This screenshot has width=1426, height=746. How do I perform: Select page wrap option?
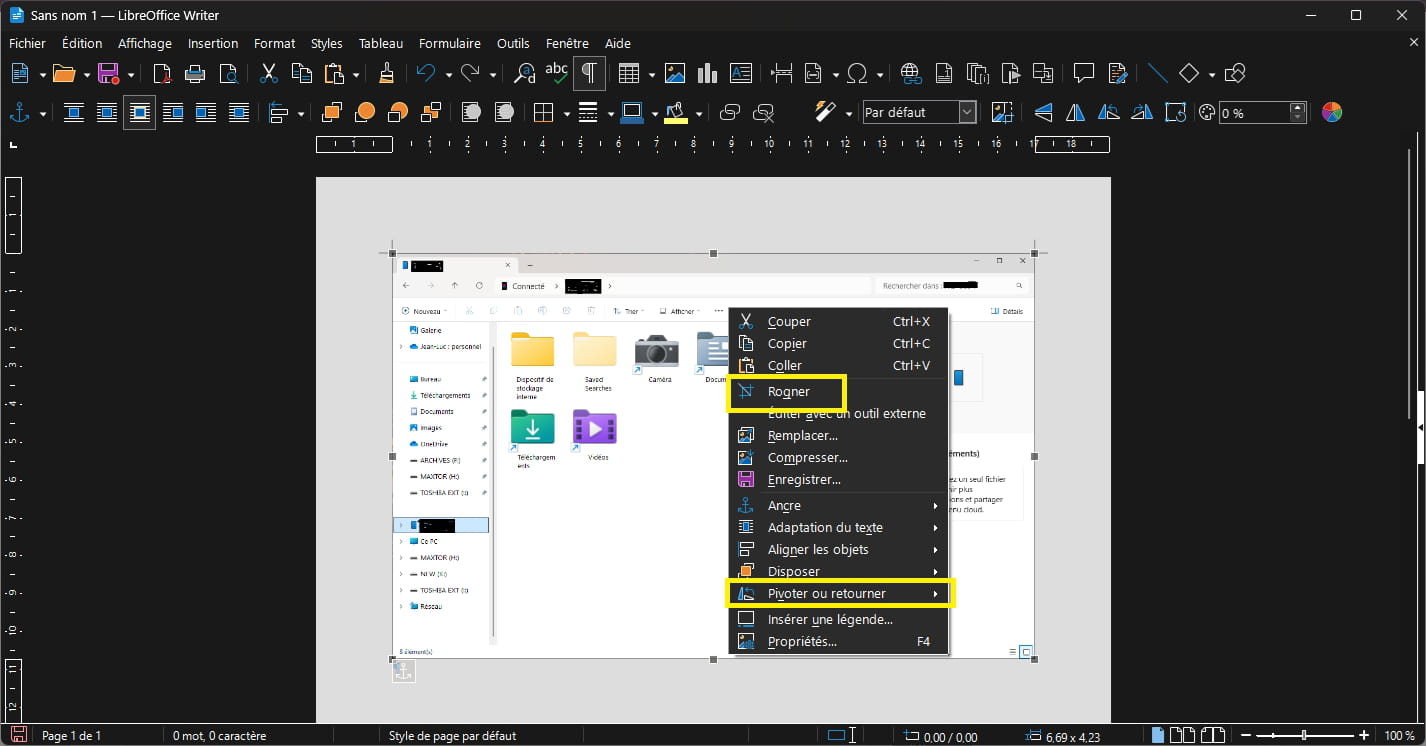107,113
